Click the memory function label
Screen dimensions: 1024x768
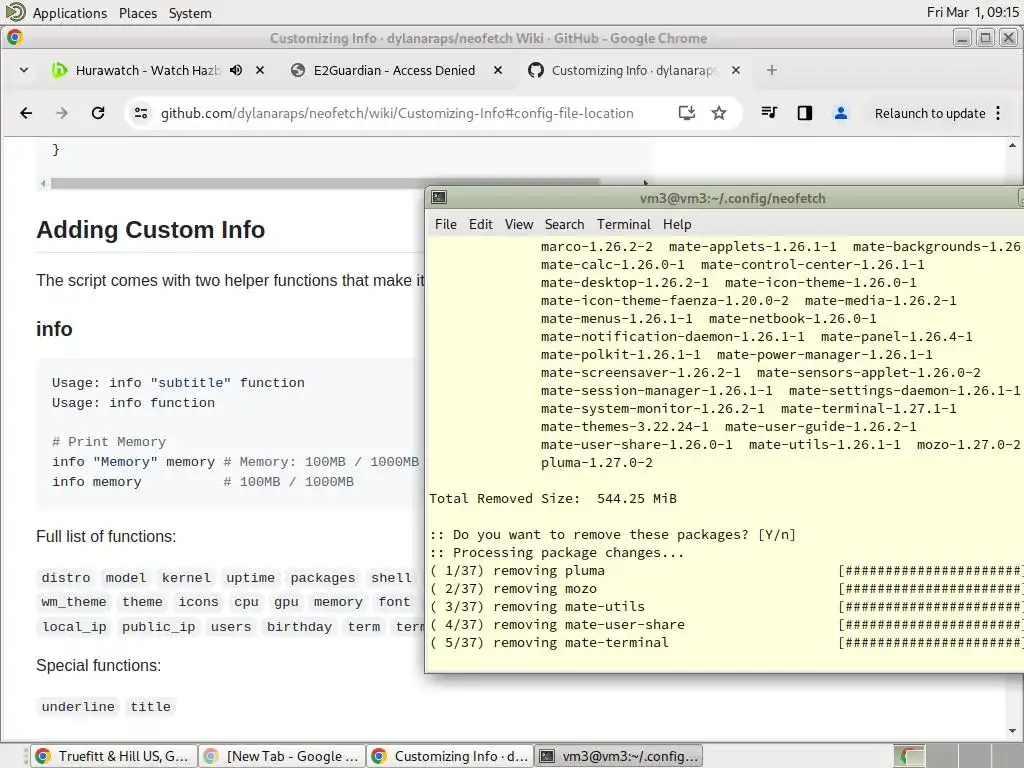click(x=338, y=602)
